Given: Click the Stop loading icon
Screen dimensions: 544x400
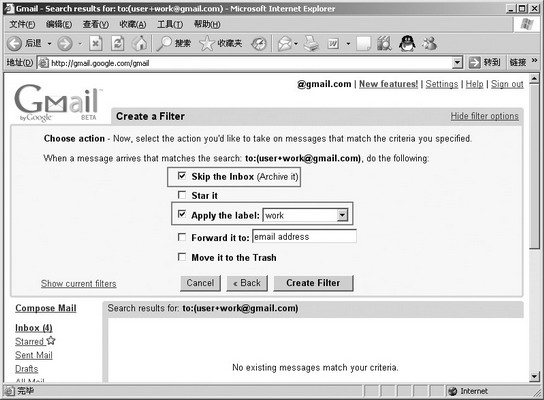Looking at the screenshot, I should click(96, 44).
